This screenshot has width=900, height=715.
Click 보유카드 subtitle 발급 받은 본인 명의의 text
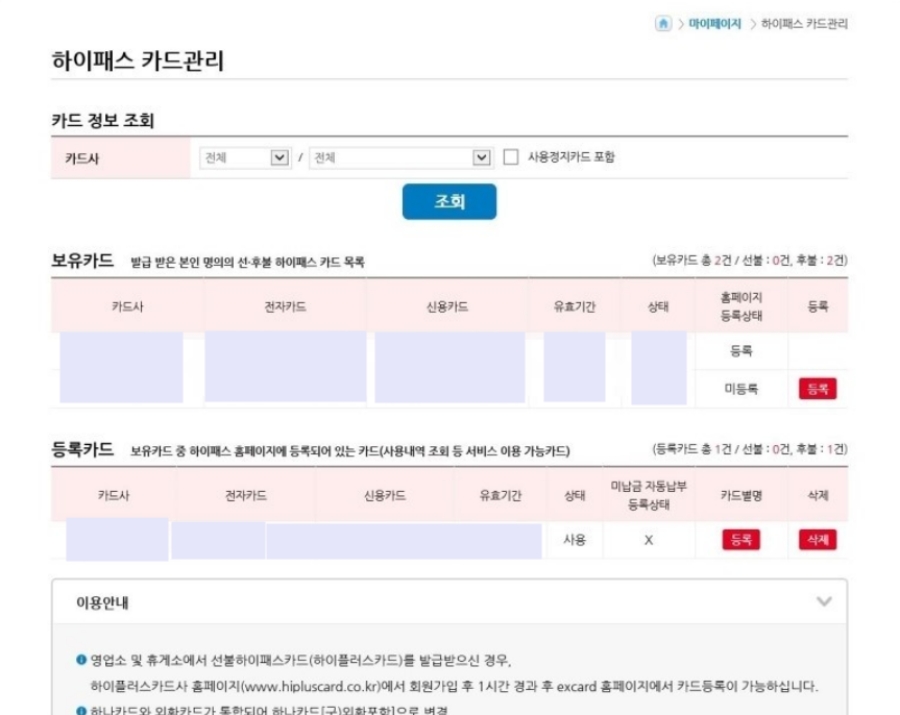click(x=247, y=262)
